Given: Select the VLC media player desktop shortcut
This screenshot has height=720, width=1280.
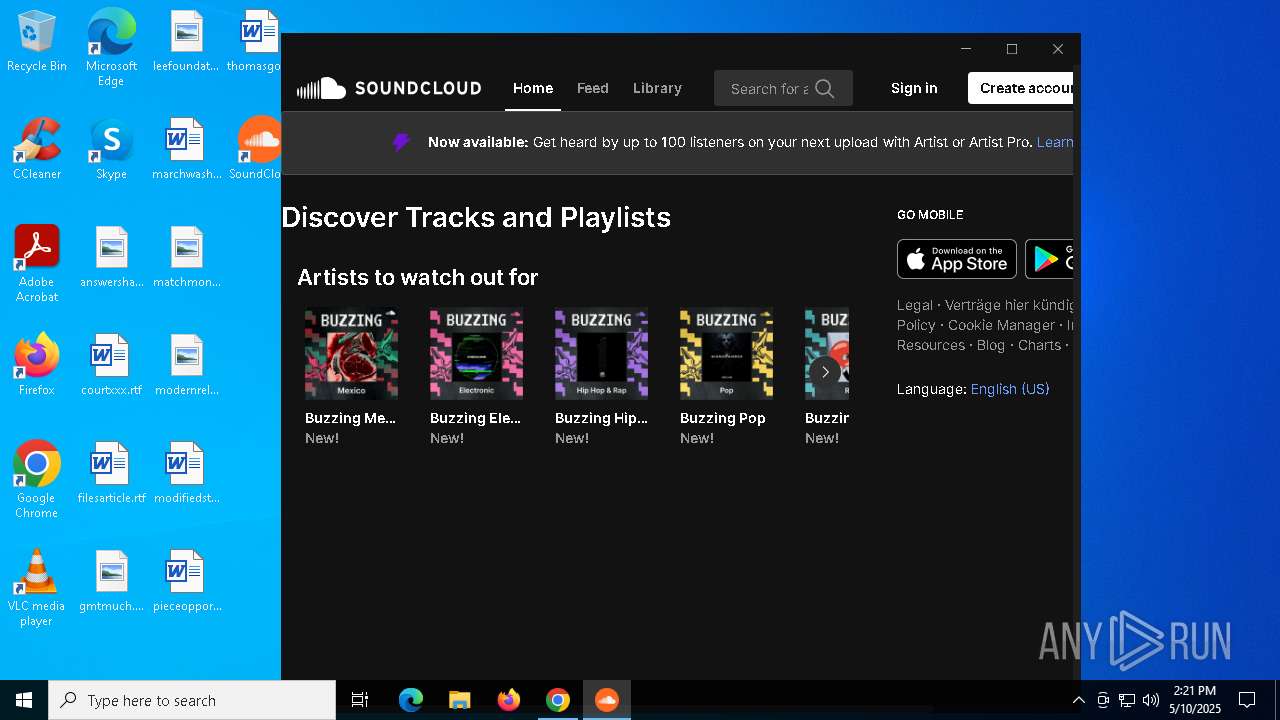Looking at the screenshot, I should click(37, 587).
